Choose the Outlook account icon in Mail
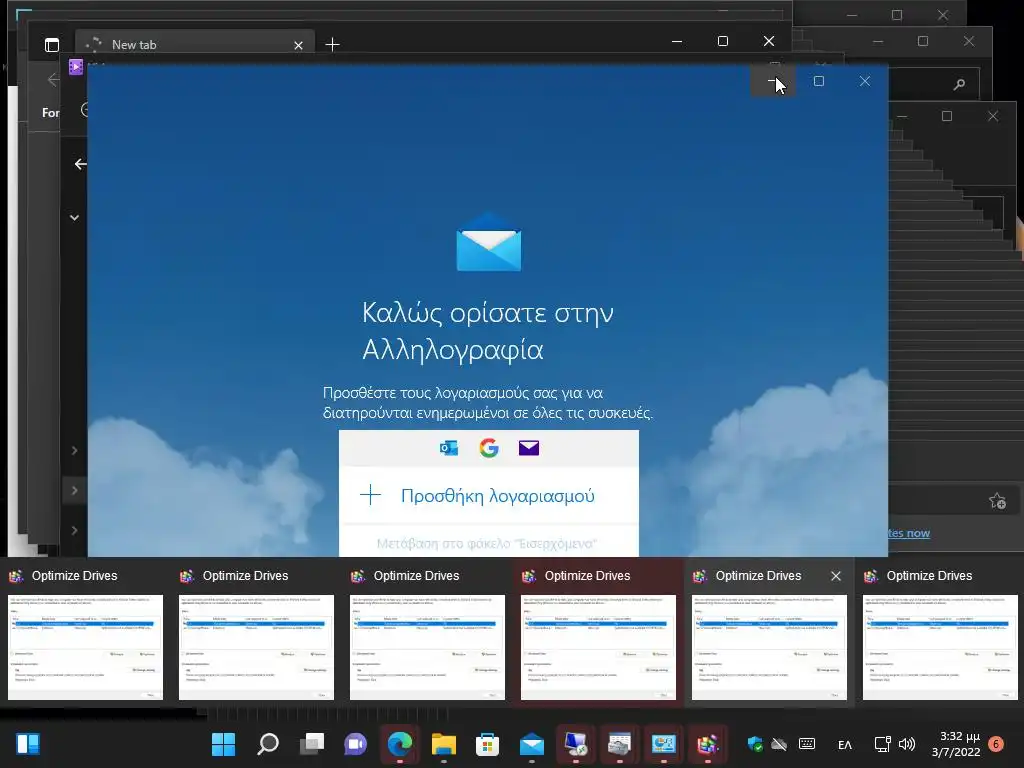The width and height of the screenshot is (1024, 768). point(449,448)
